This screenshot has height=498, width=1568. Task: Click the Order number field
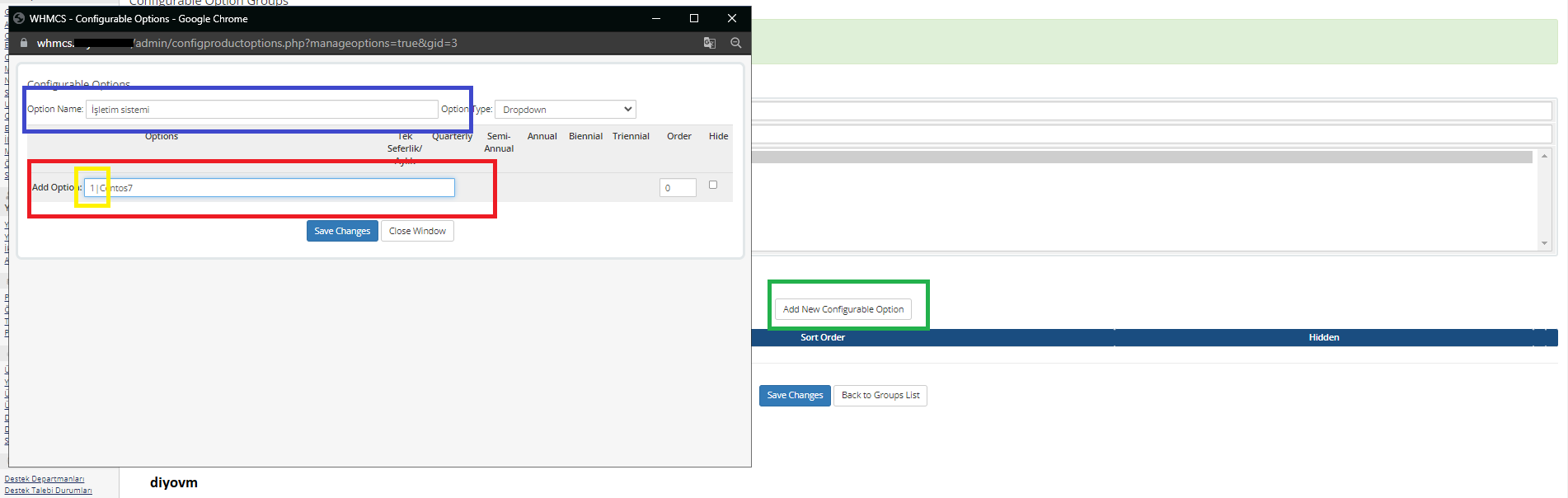click(x=678, y=188)
